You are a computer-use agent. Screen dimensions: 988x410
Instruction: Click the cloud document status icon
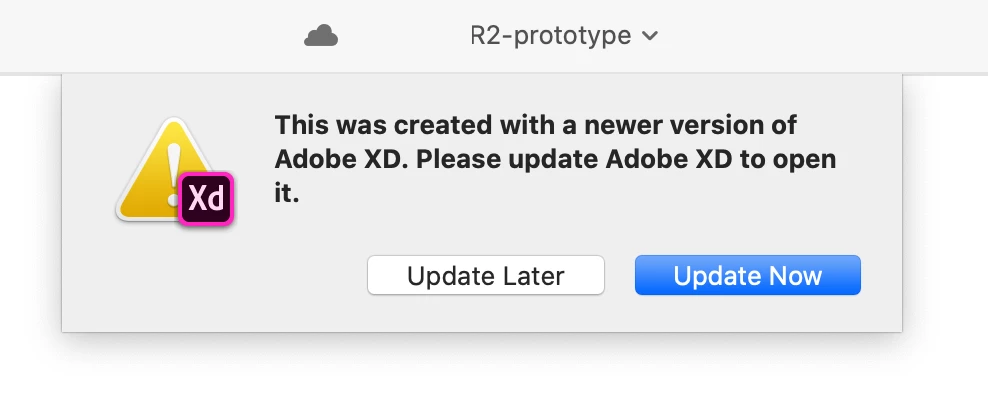321,37
